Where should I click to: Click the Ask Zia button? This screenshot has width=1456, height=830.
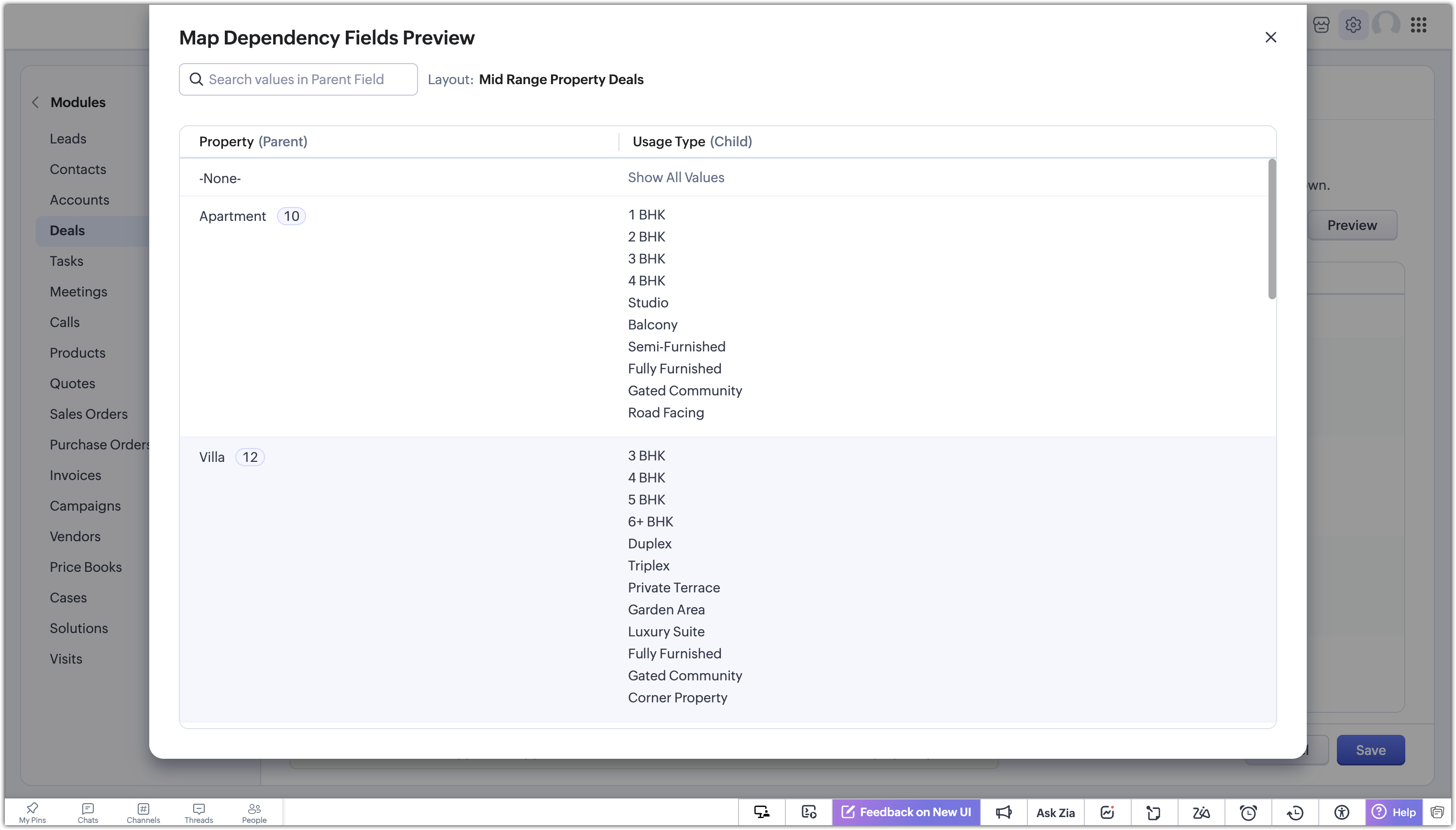click(1055, 812)
